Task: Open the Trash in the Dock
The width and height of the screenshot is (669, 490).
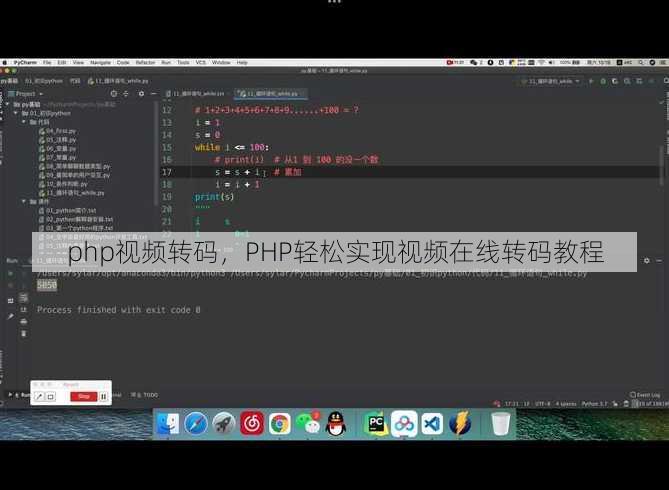Action: [500, 424]
